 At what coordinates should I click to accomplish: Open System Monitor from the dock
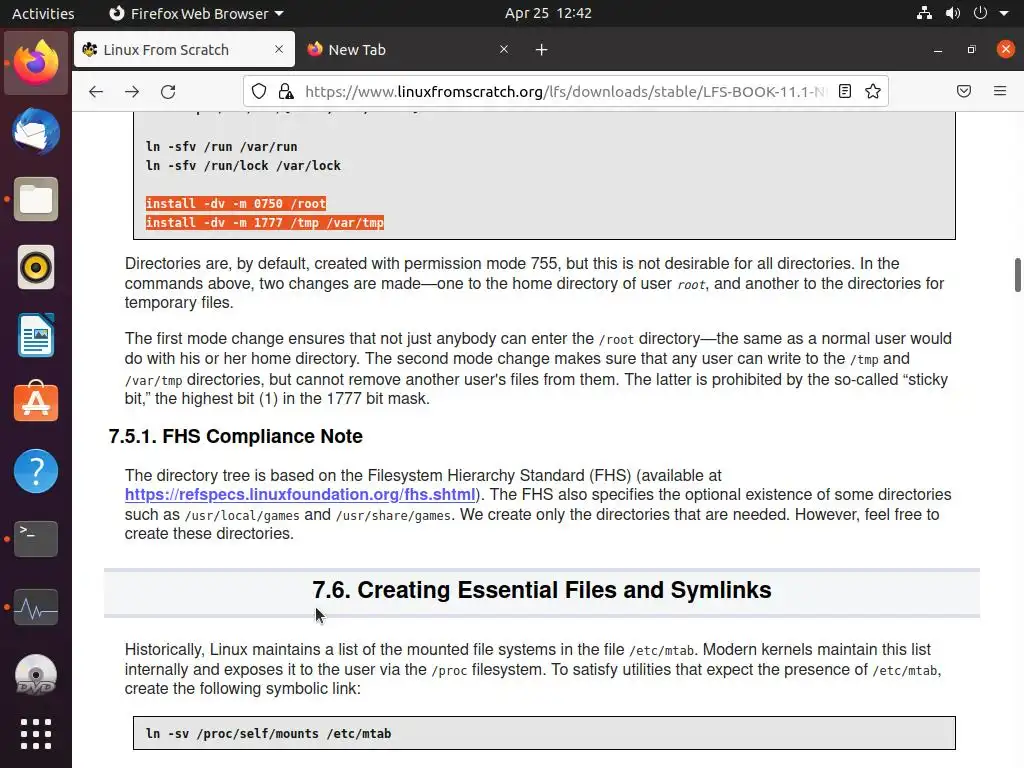(36, 607)
